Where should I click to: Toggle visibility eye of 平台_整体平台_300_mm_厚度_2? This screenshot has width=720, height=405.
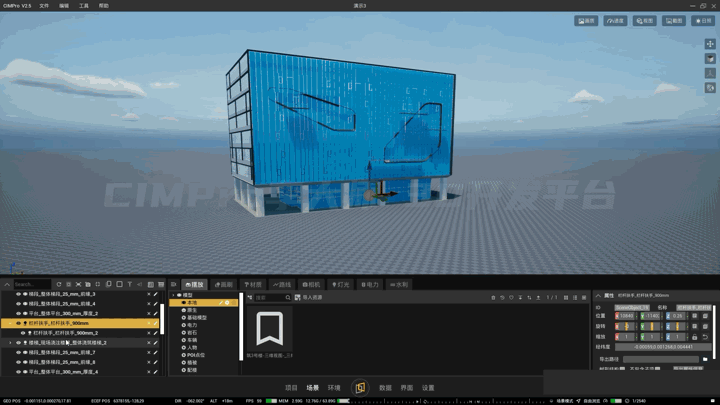[18, 314]
